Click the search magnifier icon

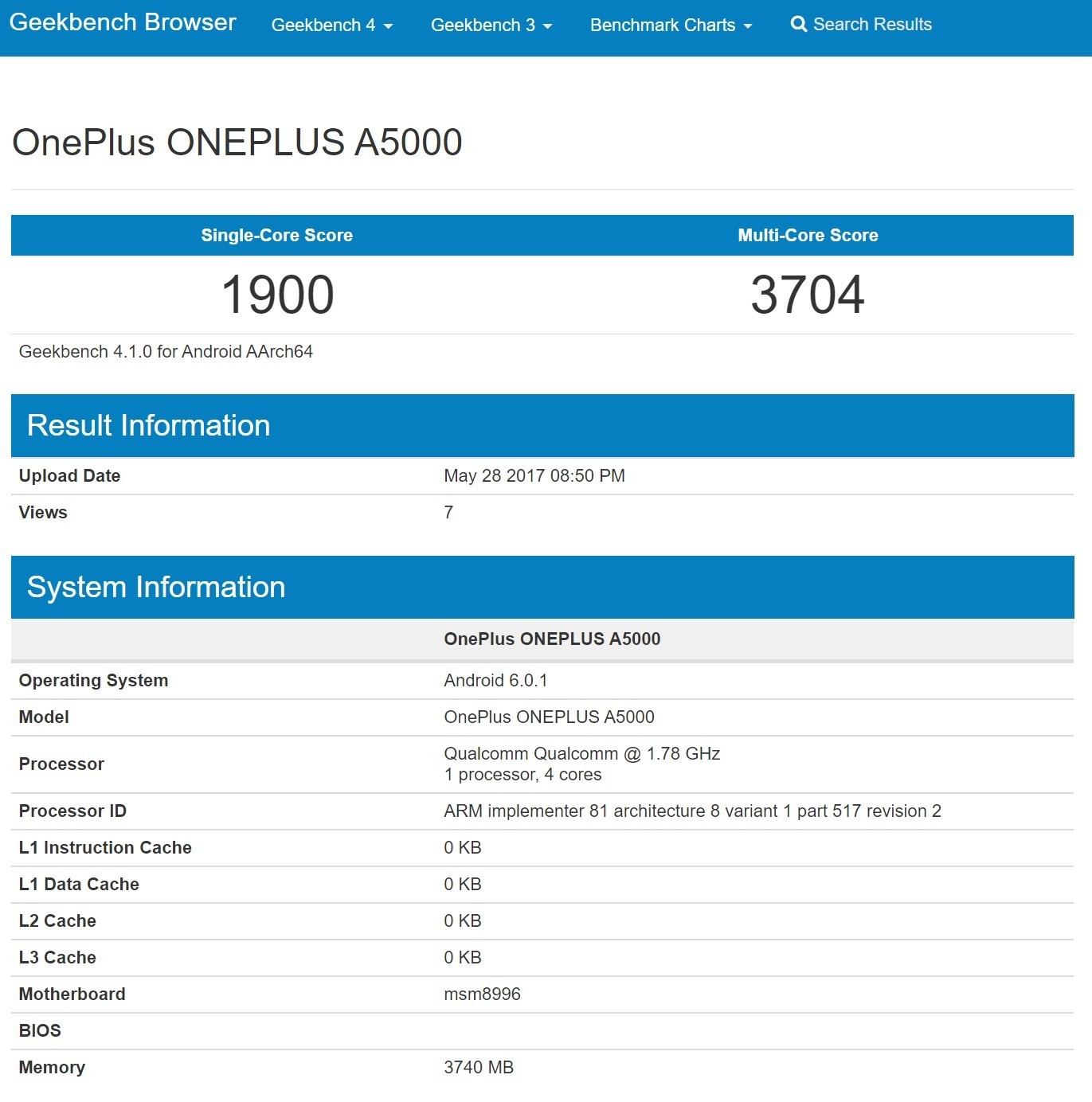point(798,25)
